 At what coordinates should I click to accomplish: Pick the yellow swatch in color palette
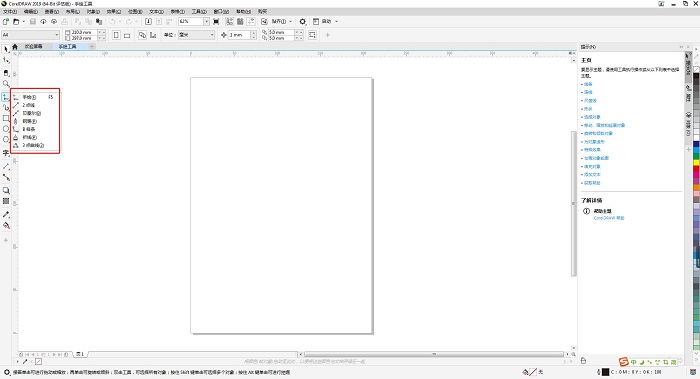coord(696,162)
